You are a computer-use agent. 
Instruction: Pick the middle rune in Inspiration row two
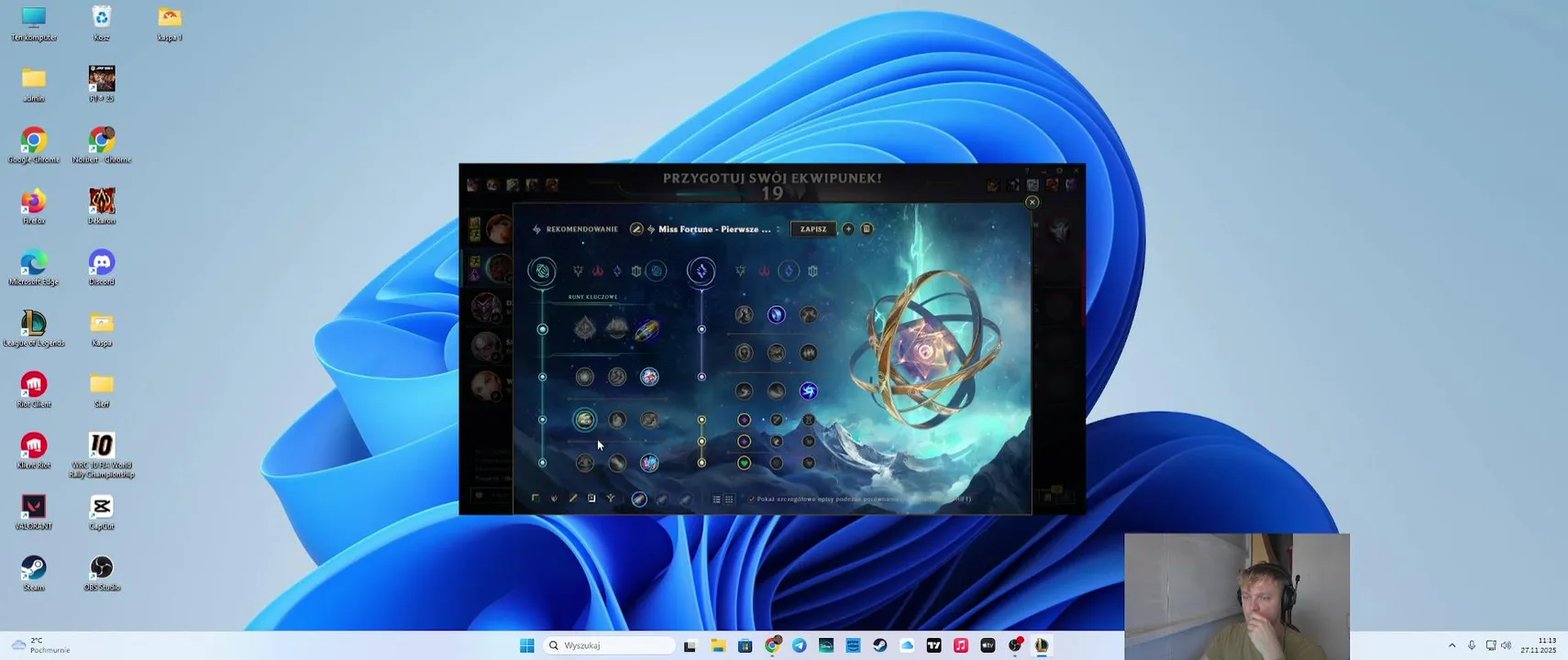[617, 420]
